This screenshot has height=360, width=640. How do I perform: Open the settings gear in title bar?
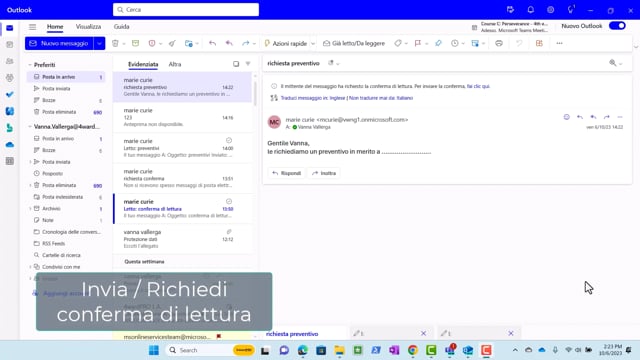pyautogui.click(x=551, y=10)
